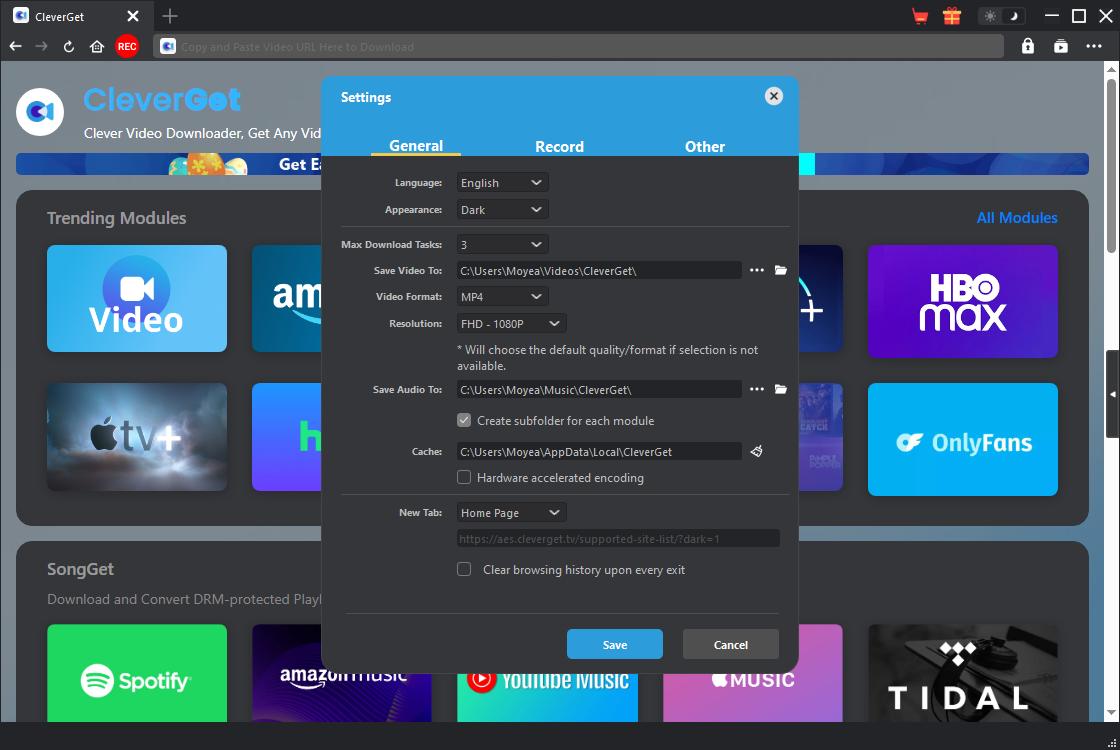
Task: Open the Resolution dropdown
Action: 511,324
